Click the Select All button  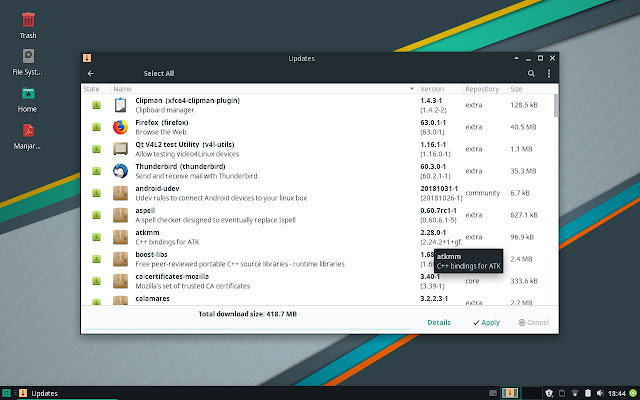(159, 73)
